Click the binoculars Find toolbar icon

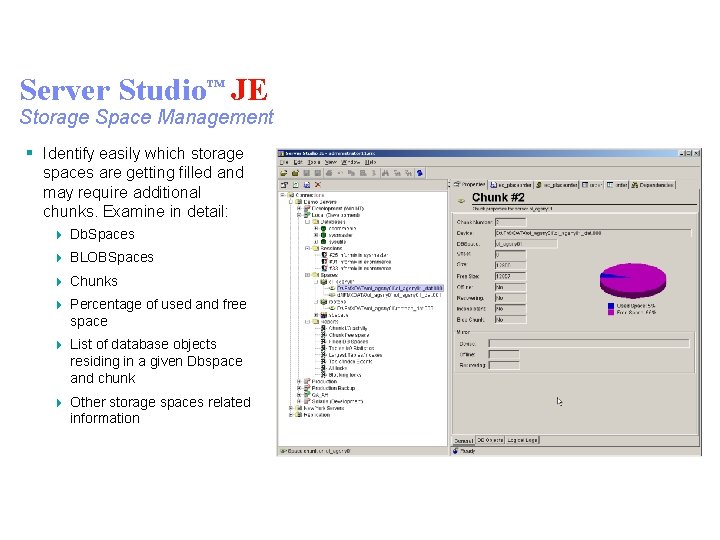pos(385,173)
